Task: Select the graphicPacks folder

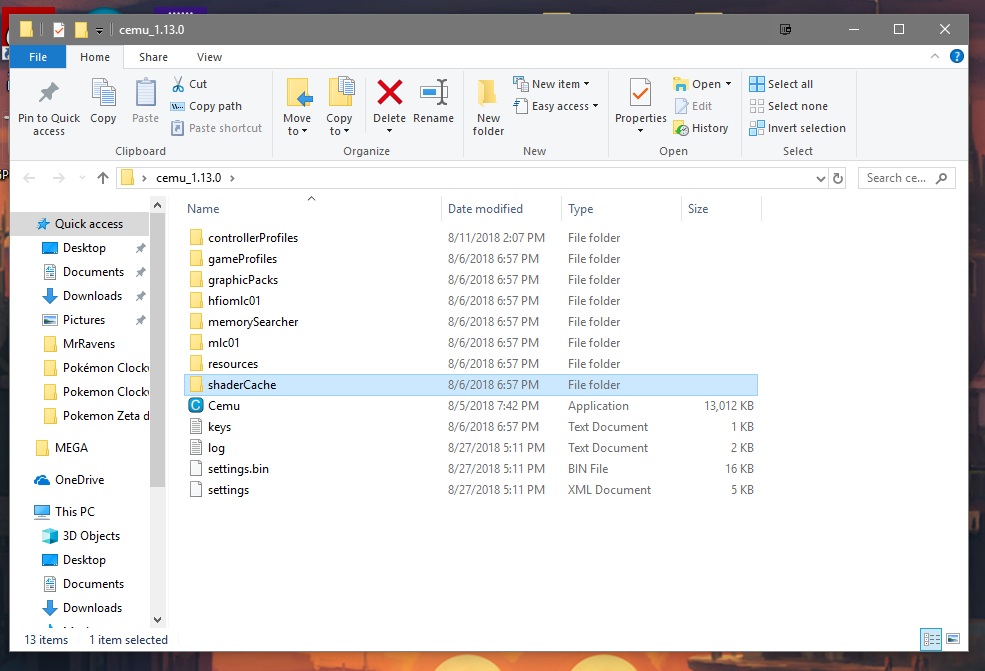Action: tap(471, 280)
